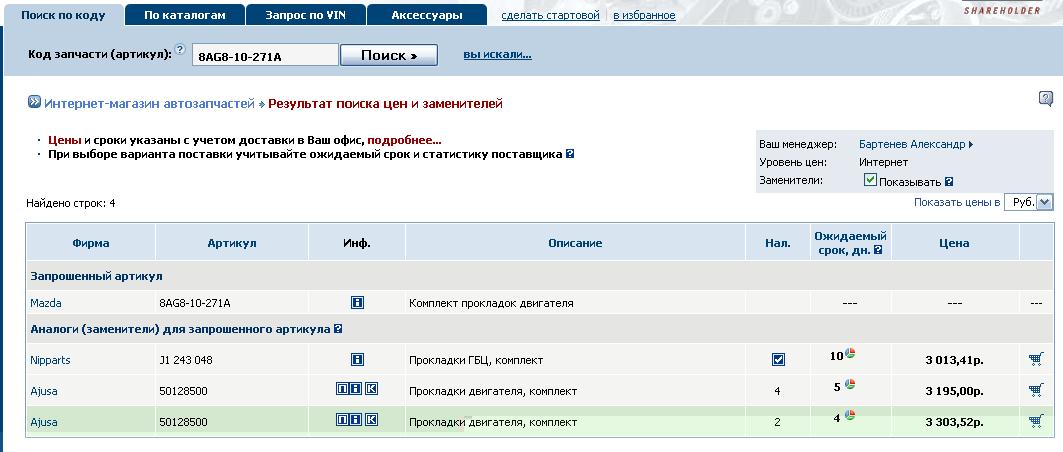The width and height of the screenshot is (1063, 452).
Task: Click supplier statistics pie icon for Nipparts
Action: (850, 354)
